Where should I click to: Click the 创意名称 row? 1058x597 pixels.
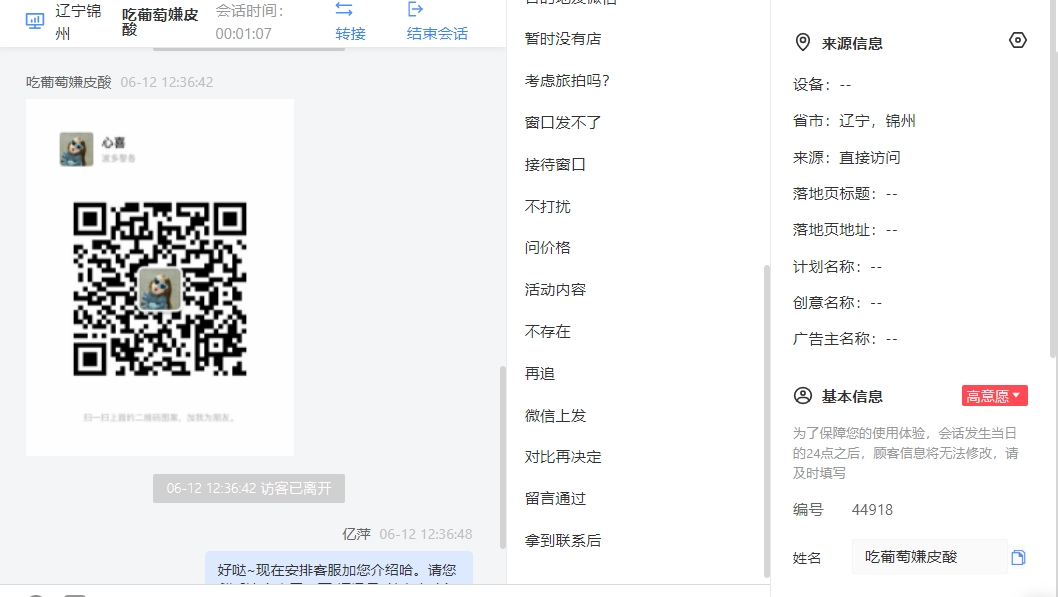coord(837,303)
